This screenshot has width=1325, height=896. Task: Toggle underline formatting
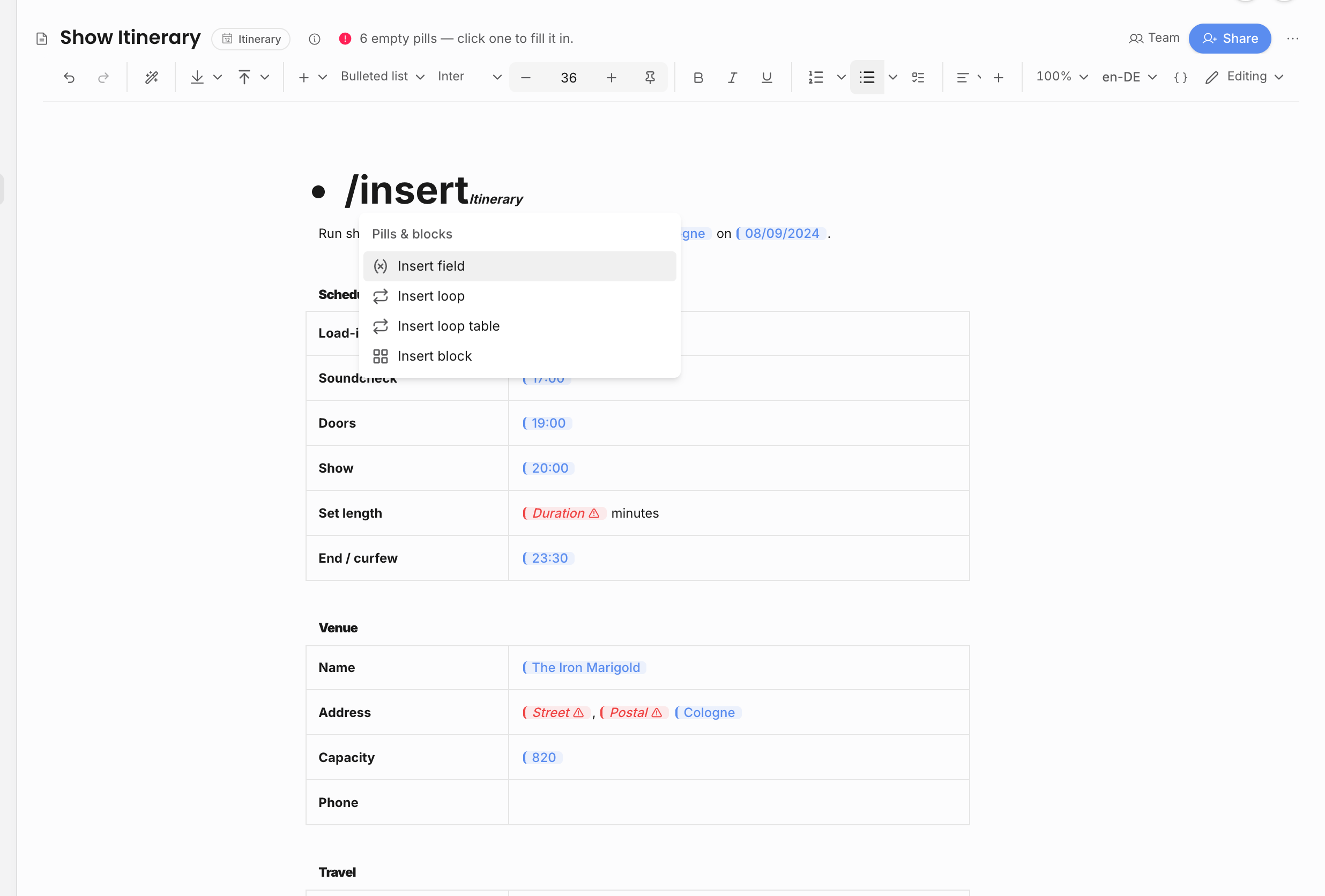(x=767, y=77)
